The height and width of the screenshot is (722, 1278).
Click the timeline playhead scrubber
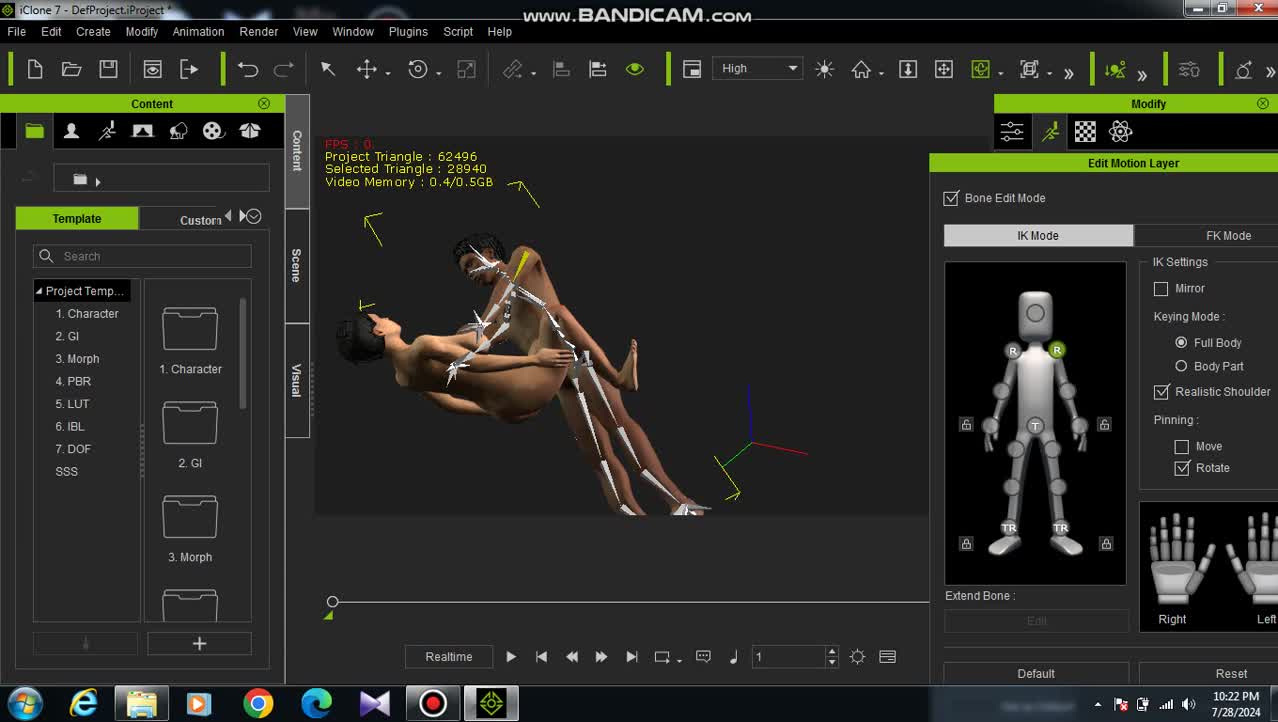333,602
